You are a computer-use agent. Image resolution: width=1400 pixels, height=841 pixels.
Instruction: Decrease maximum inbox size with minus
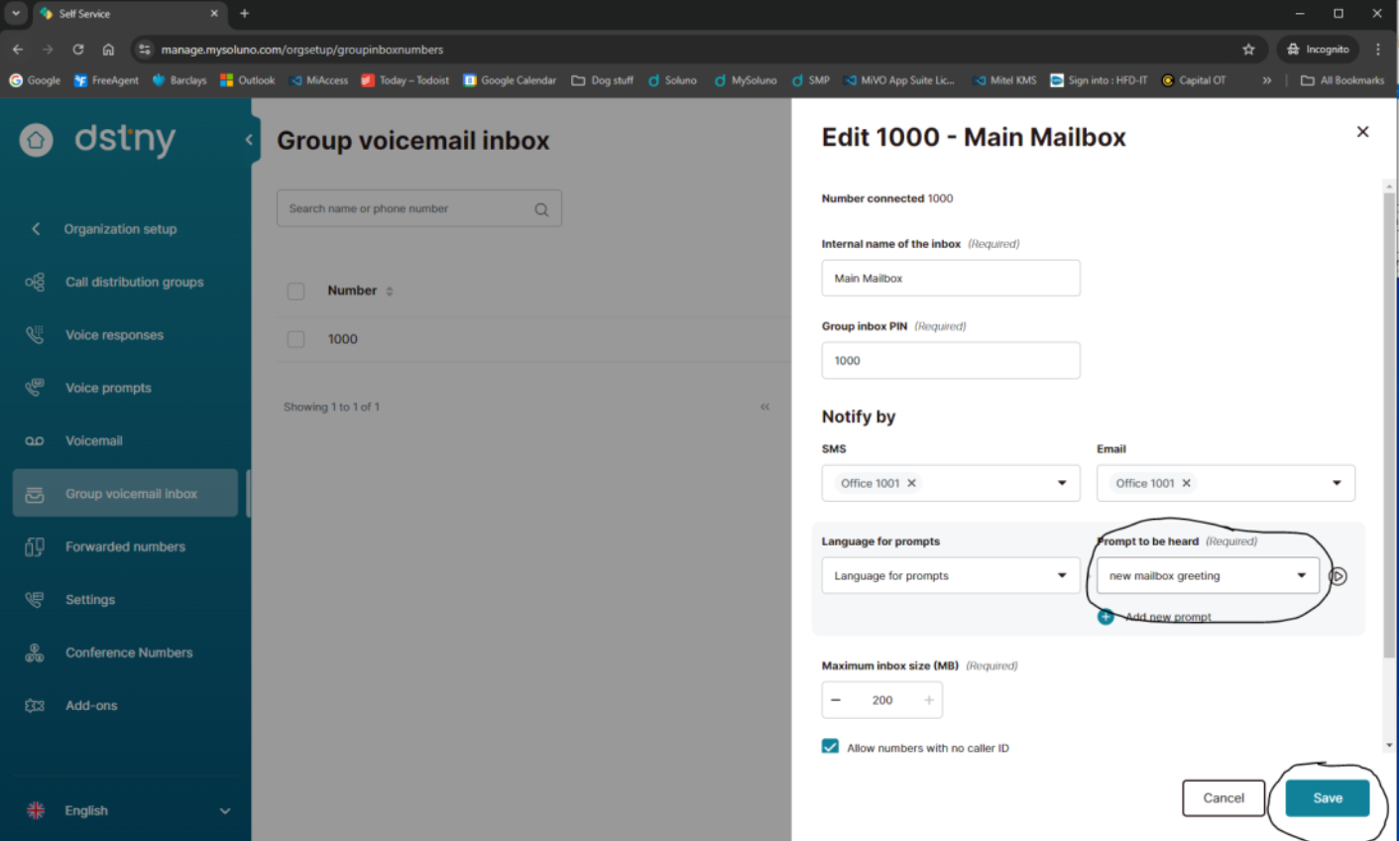tap(836, 700)
